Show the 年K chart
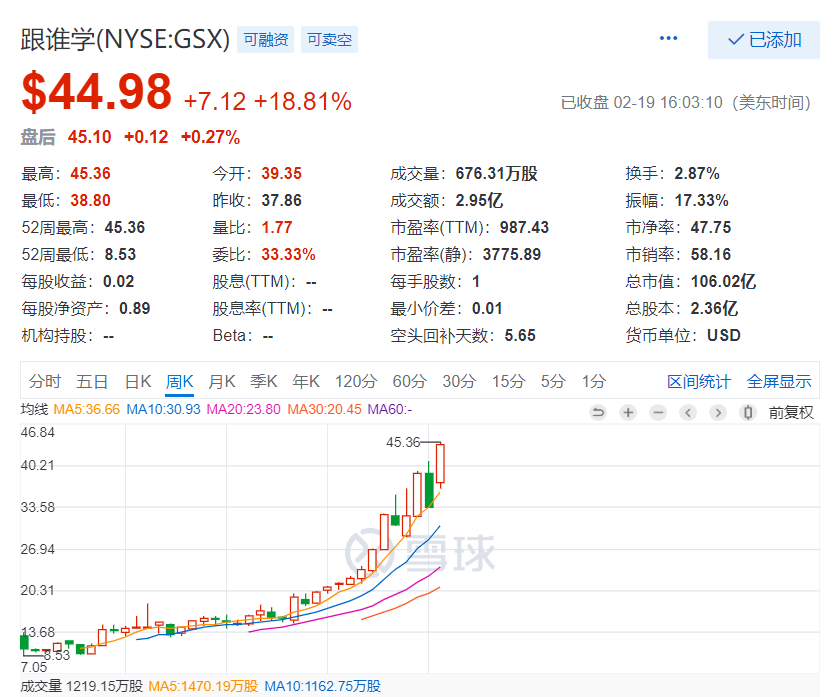This screenshot has width=839, height=697. pyautogui.click(x=306, y=381)
